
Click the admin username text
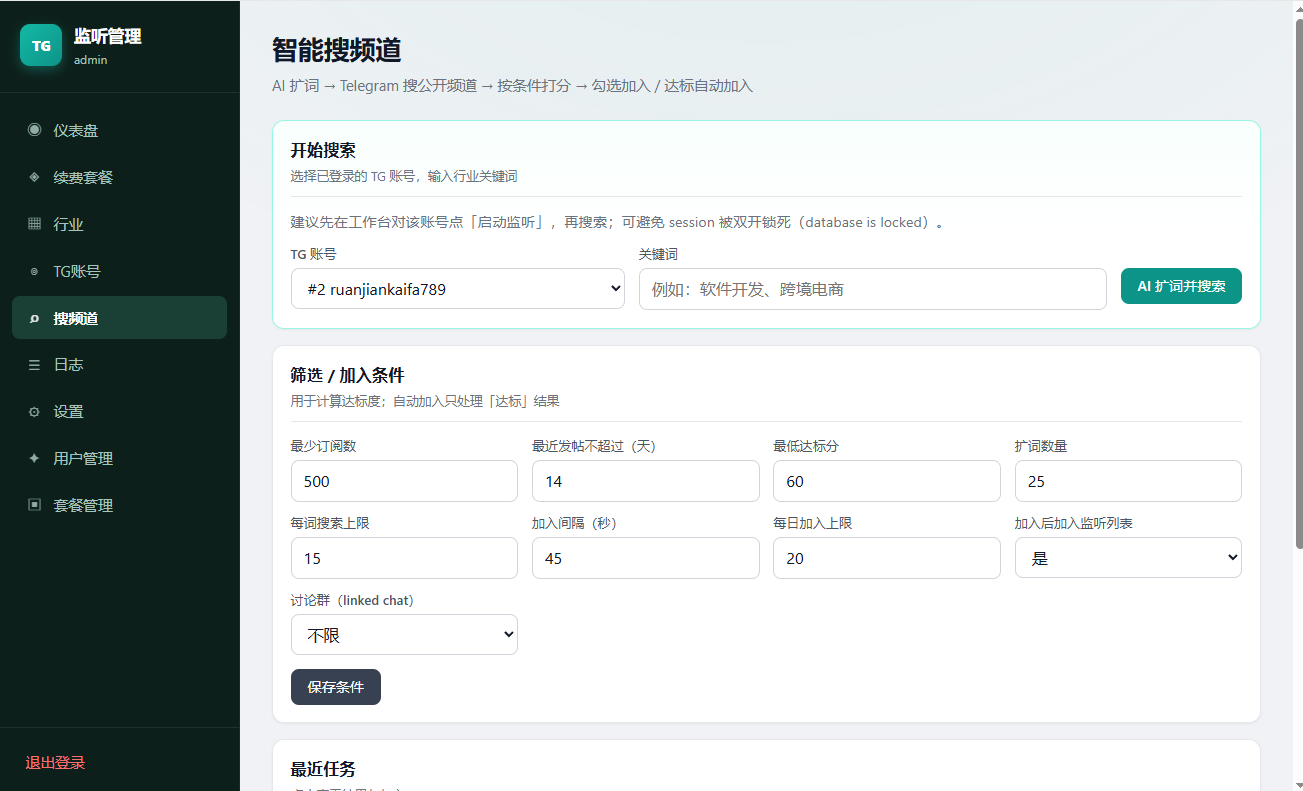click(91, 59)
